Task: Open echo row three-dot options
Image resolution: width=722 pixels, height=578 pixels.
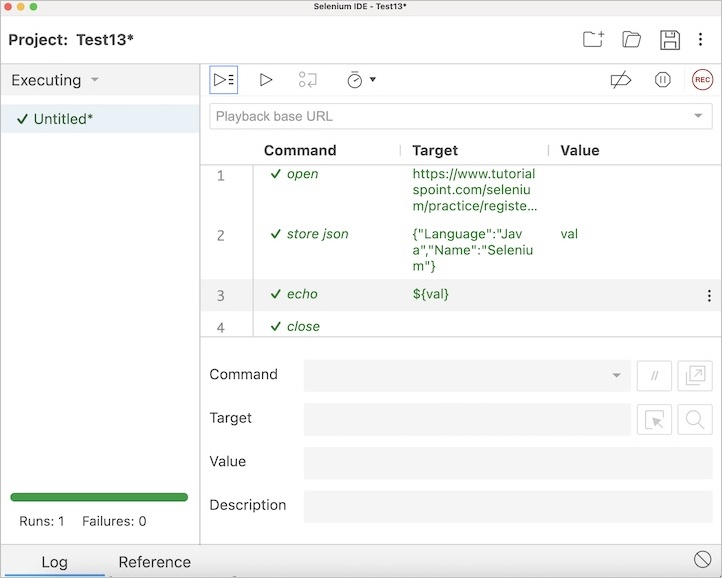Action: [x=709, y=295]
